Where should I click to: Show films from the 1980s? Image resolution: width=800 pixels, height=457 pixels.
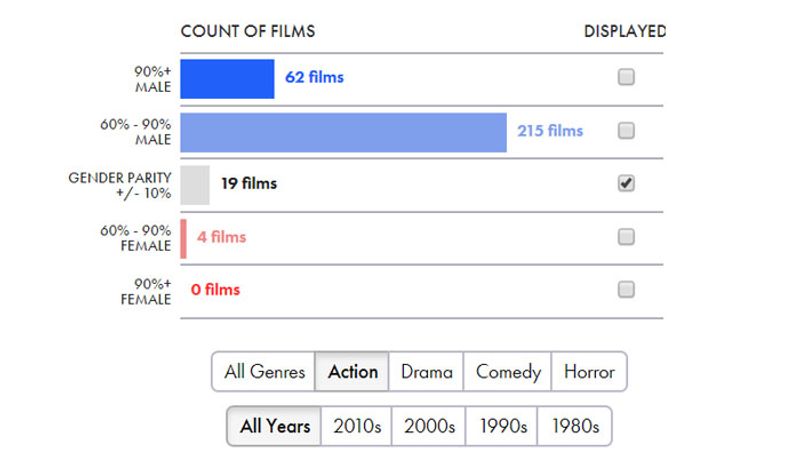(574, 426)
